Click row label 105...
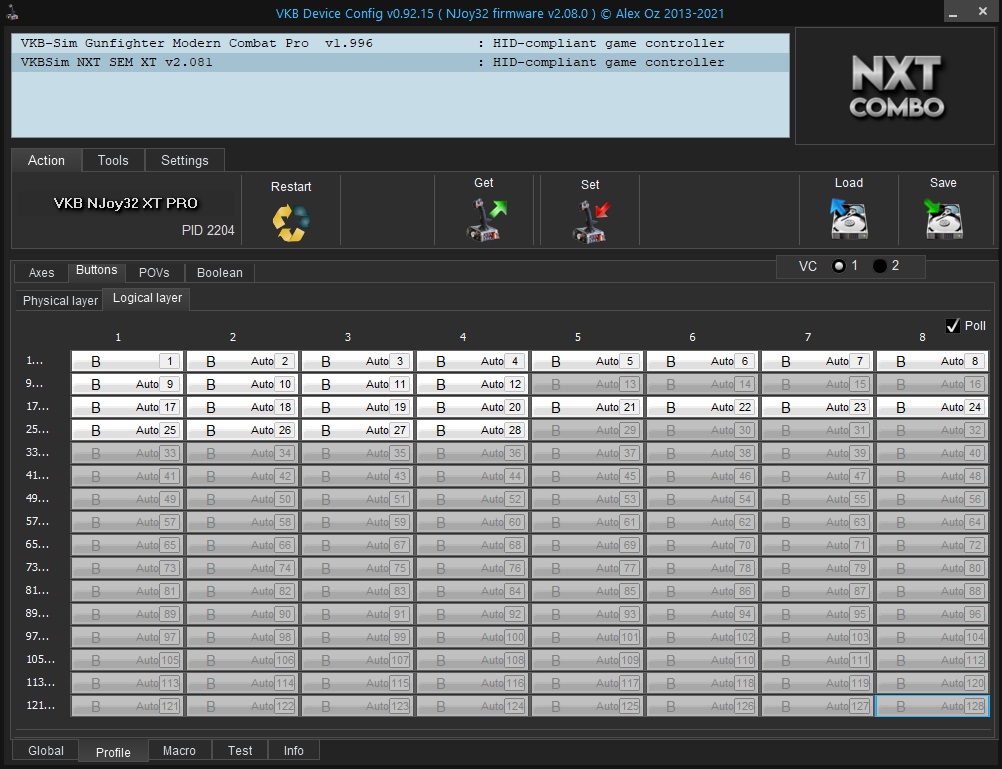Viewport: 1002px width, 769px height. [x=40, y=660]
